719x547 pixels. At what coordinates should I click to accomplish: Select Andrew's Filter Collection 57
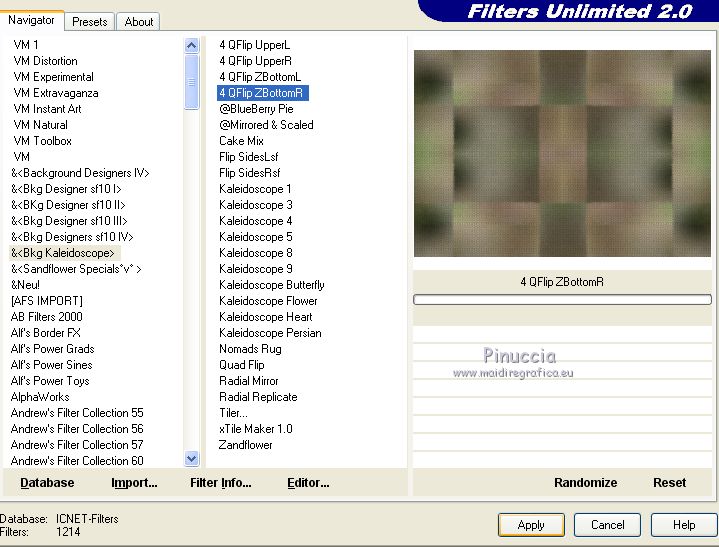[x=77, y=445]
